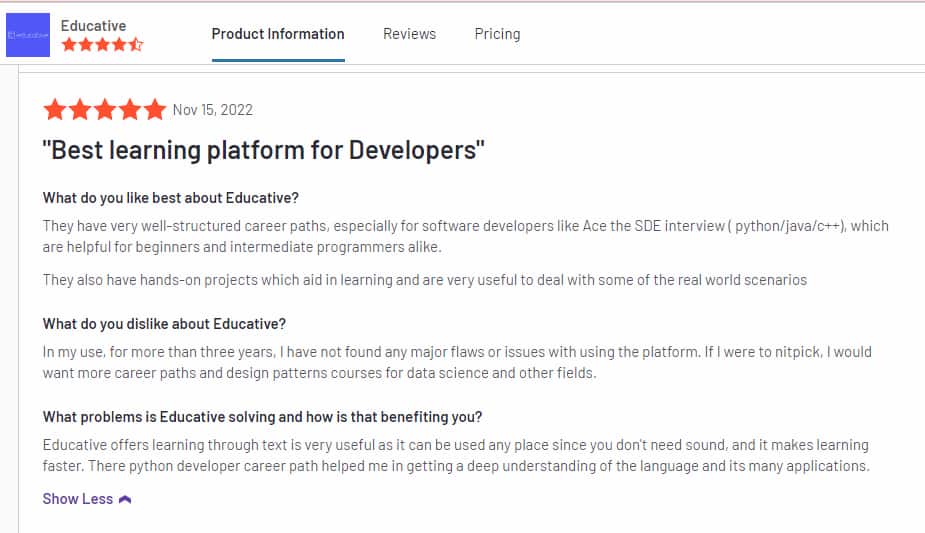Switch to the Reviews tab
This screenshot has width=925, height=533.
(409, 34)
